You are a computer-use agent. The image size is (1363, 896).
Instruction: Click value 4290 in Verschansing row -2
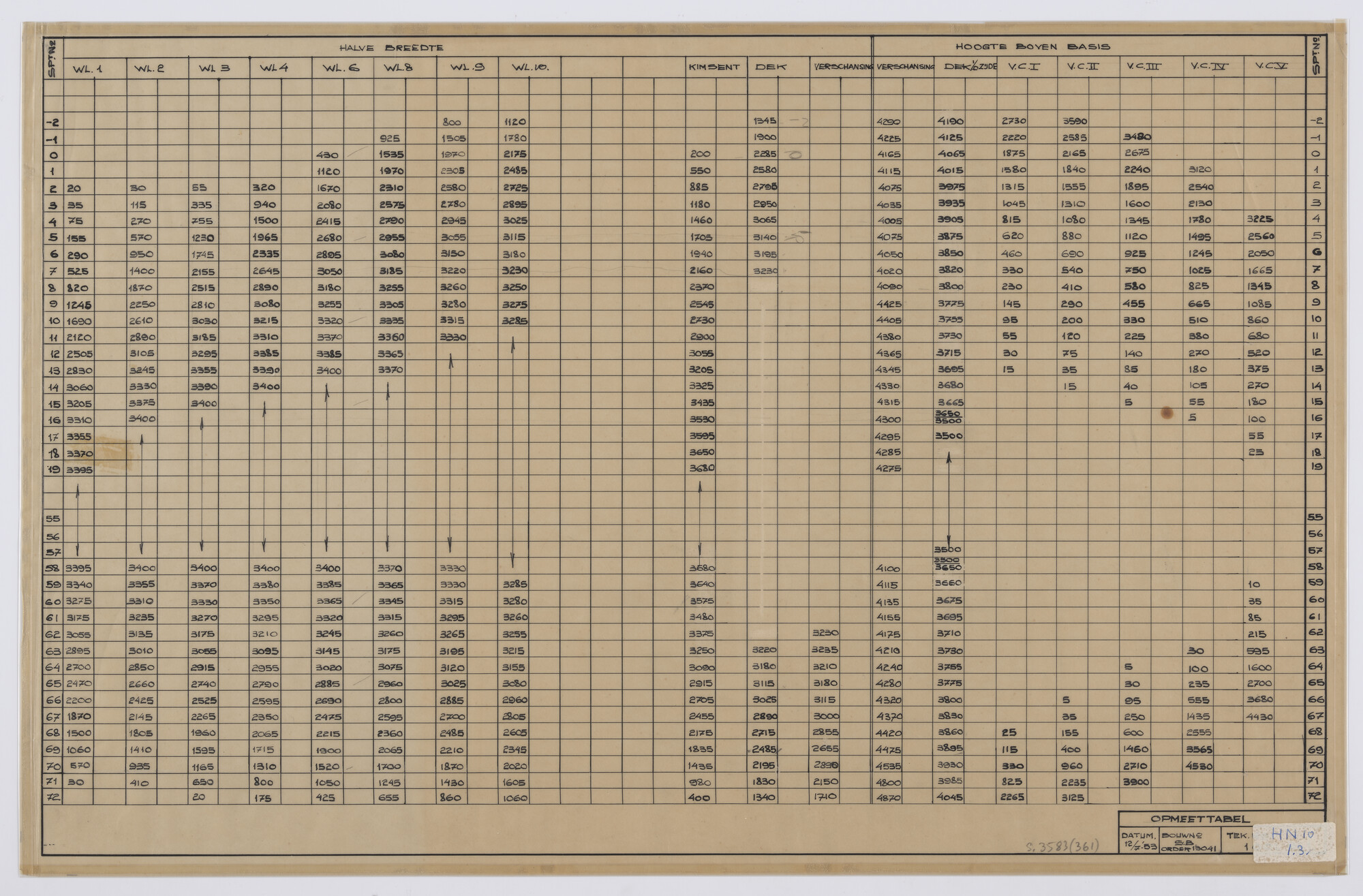888,122
